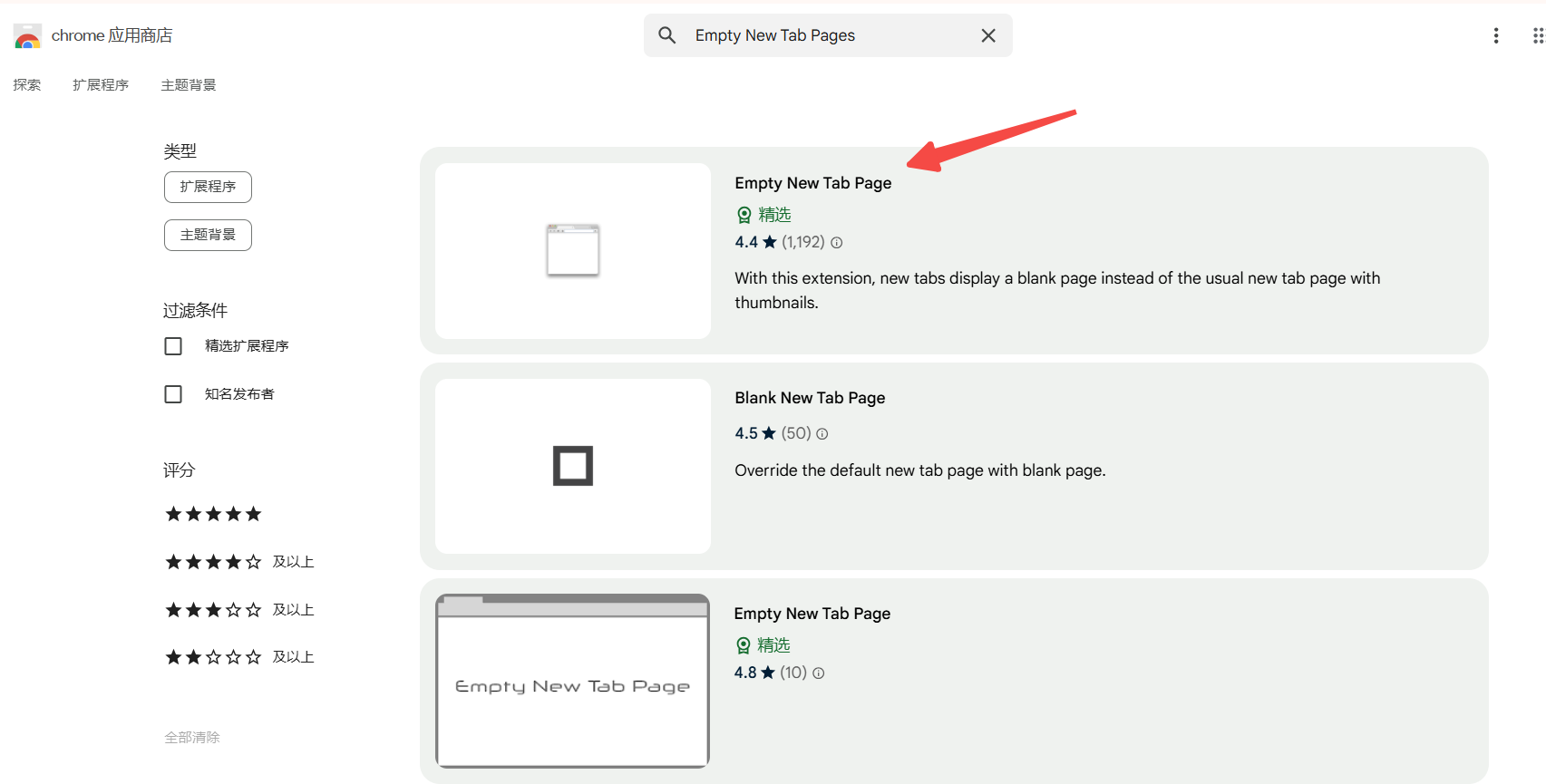
Task: Click the 类型 section heading
Action: pyautogui.click(x=180, y=151)
